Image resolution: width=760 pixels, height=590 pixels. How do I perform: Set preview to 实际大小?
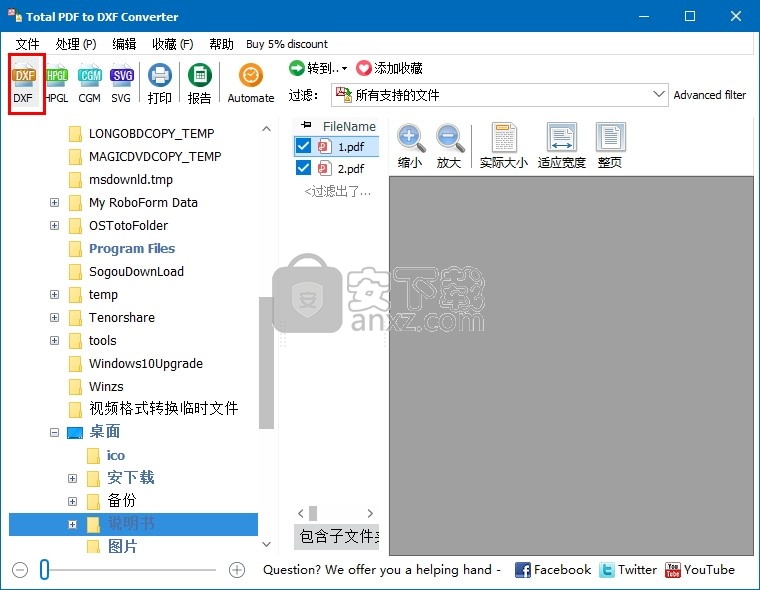pyautogui.click(x=504, y=145)
